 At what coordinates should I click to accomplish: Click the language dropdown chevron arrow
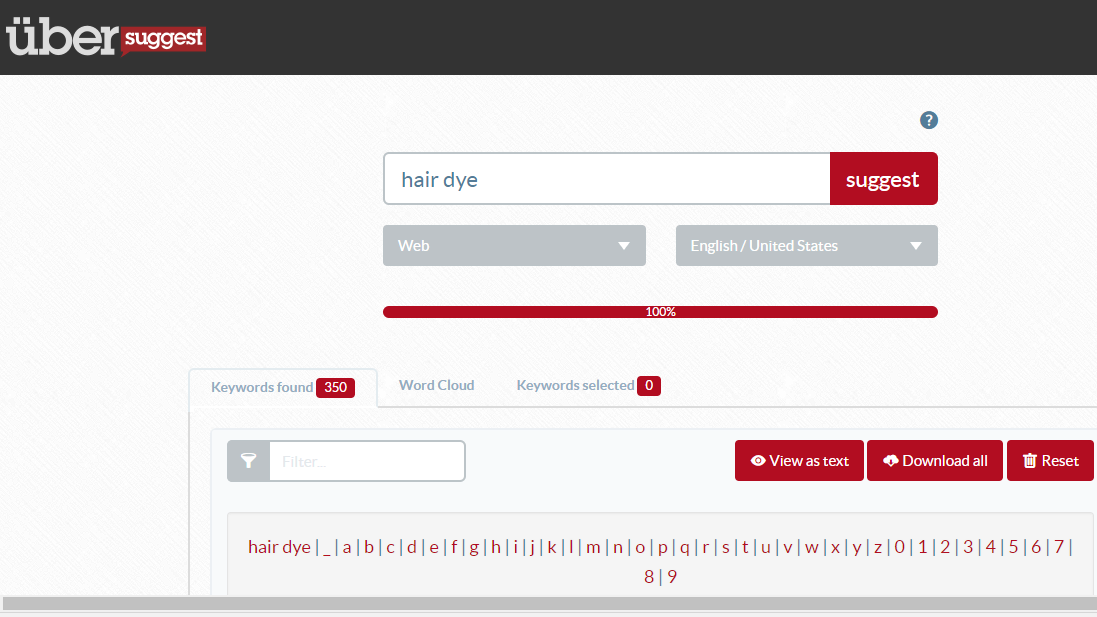tap(915, 245)
